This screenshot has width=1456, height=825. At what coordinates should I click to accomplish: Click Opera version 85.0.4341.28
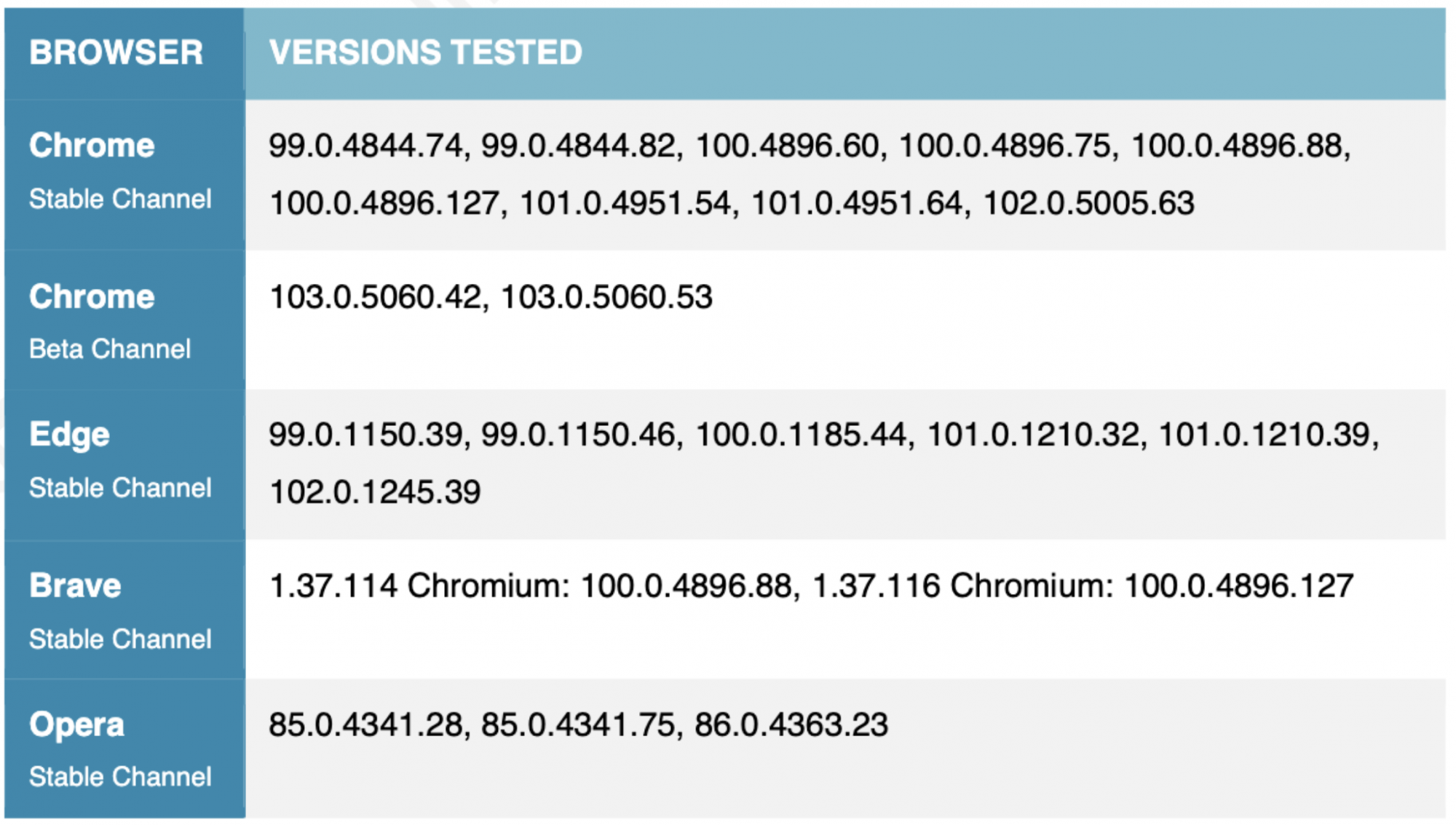[365, 725]
